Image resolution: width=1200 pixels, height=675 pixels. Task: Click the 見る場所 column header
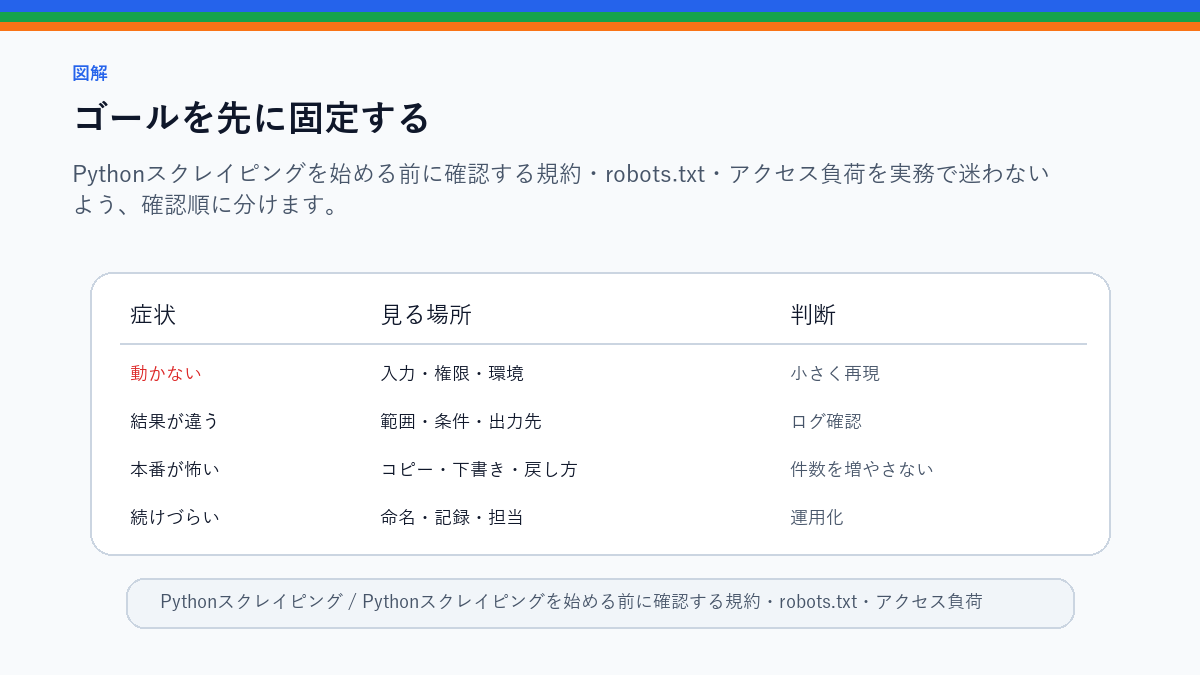point(426,315)
